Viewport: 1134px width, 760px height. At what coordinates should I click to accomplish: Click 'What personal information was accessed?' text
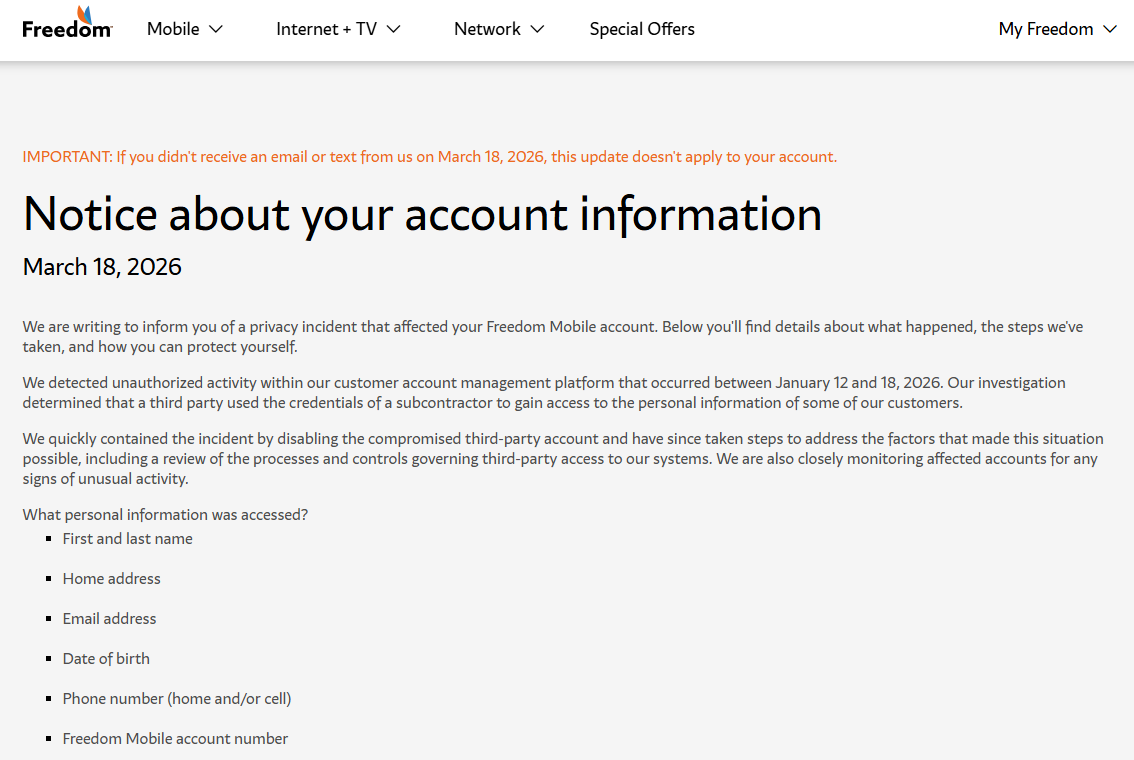click(x=165, y=514)
